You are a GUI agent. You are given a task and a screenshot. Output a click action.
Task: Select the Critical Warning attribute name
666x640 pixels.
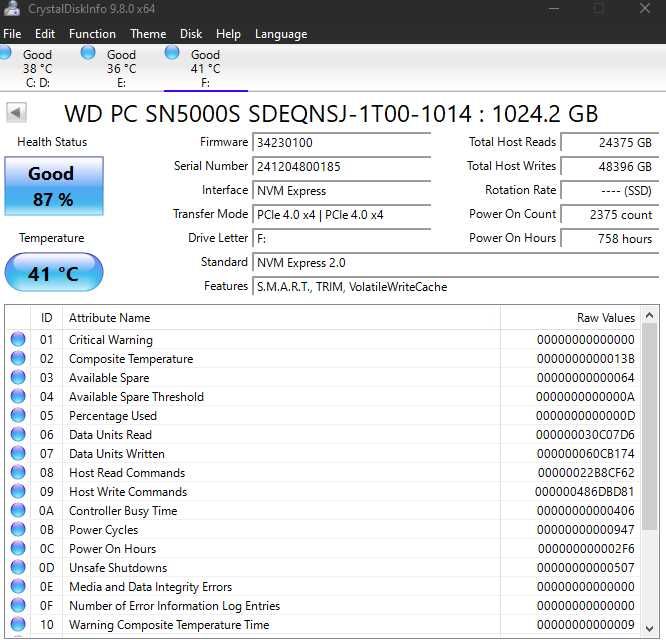coord(111,340)
